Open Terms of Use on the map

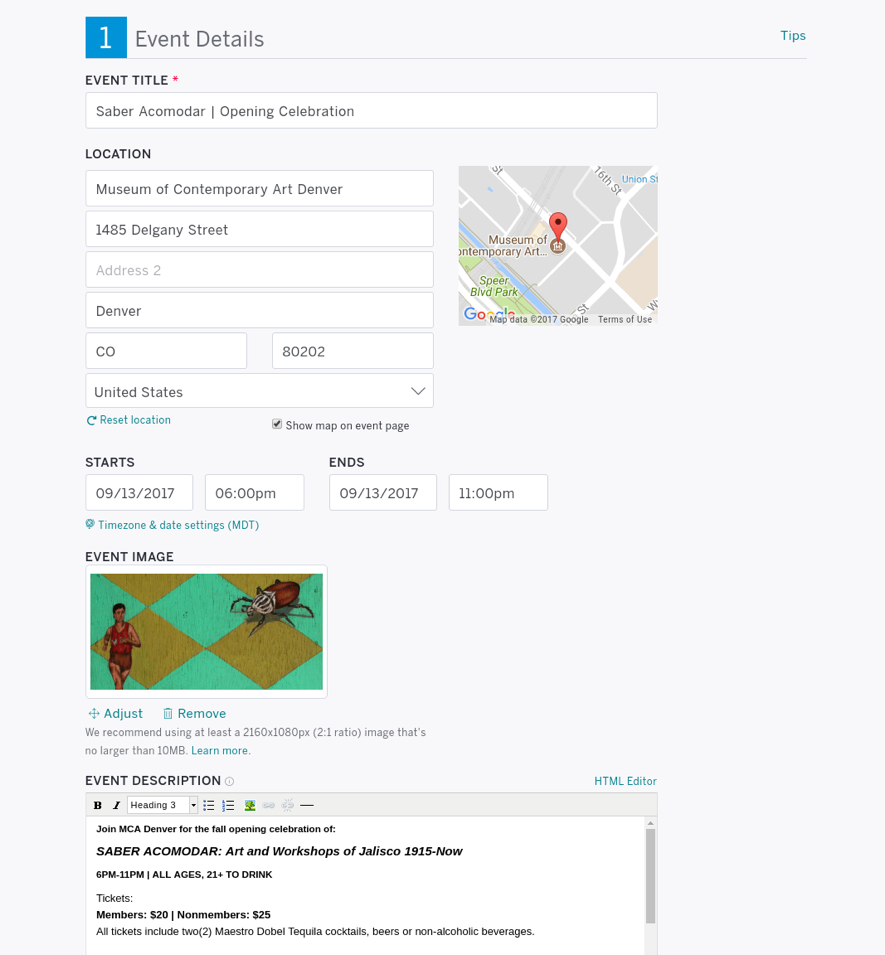point(625,319)
